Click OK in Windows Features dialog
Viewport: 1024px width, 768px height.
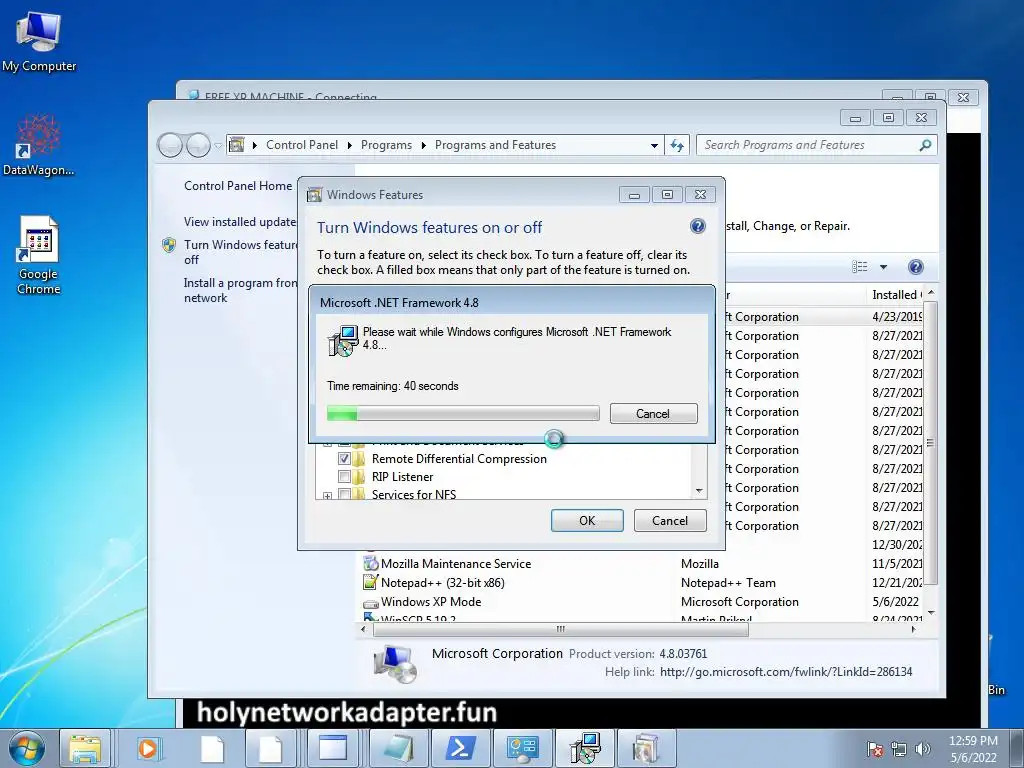pyautogui.click(x=587, y=520)
